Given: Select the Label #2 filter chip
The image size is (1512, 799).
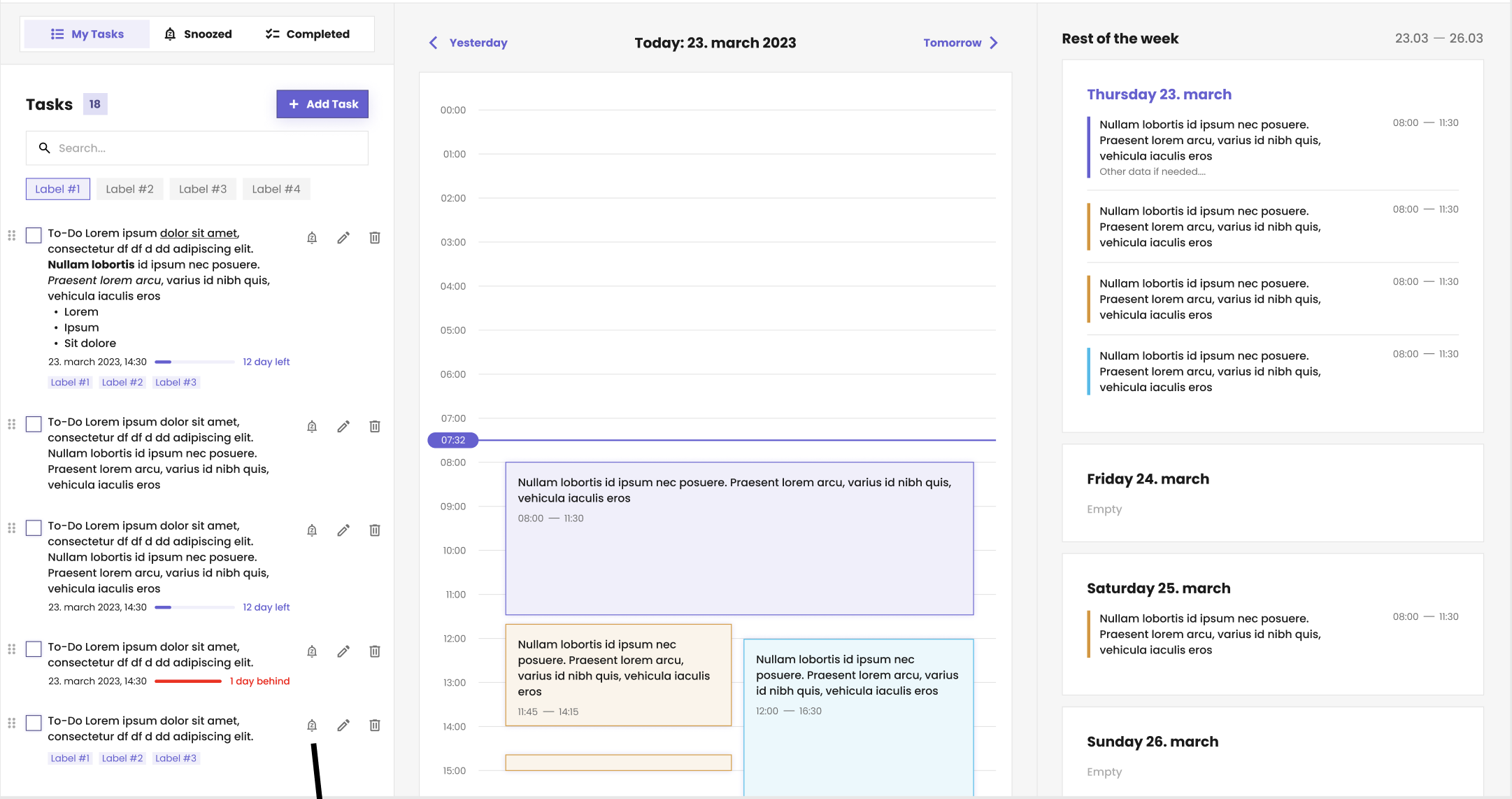Looking at the screenshot, I should (x=129, y=189).
